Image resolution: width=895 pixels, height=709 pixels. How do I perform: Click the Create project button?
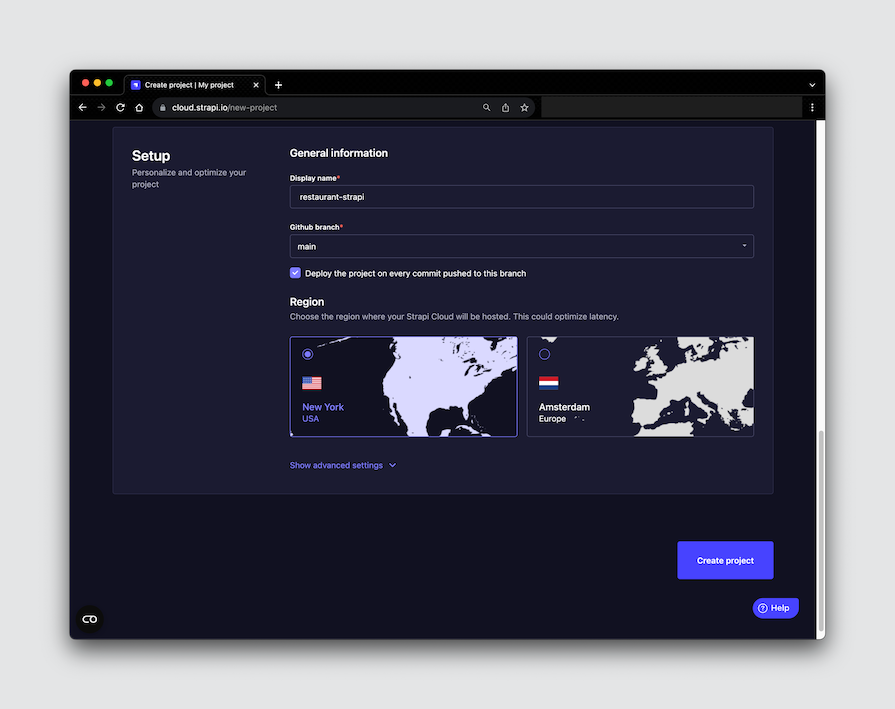click(724, 560)
